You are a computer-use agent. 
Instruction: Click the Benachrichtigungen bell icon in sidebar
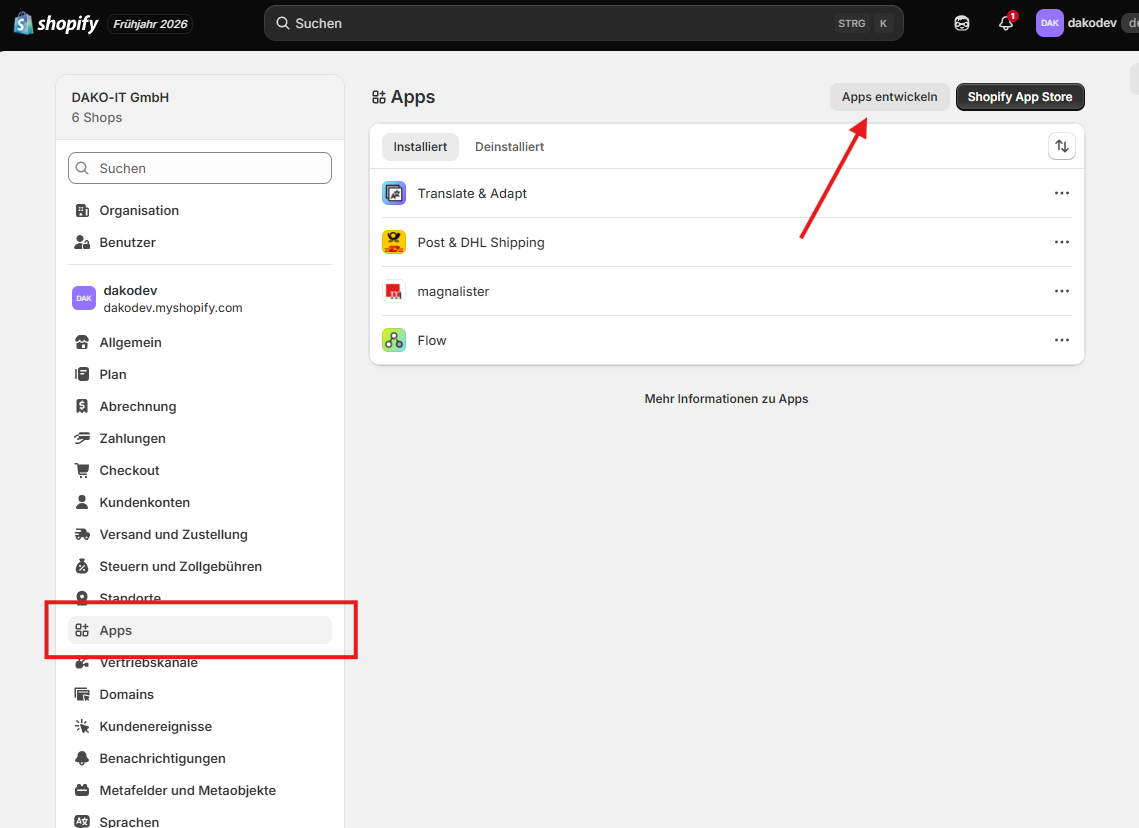point(82,758)
